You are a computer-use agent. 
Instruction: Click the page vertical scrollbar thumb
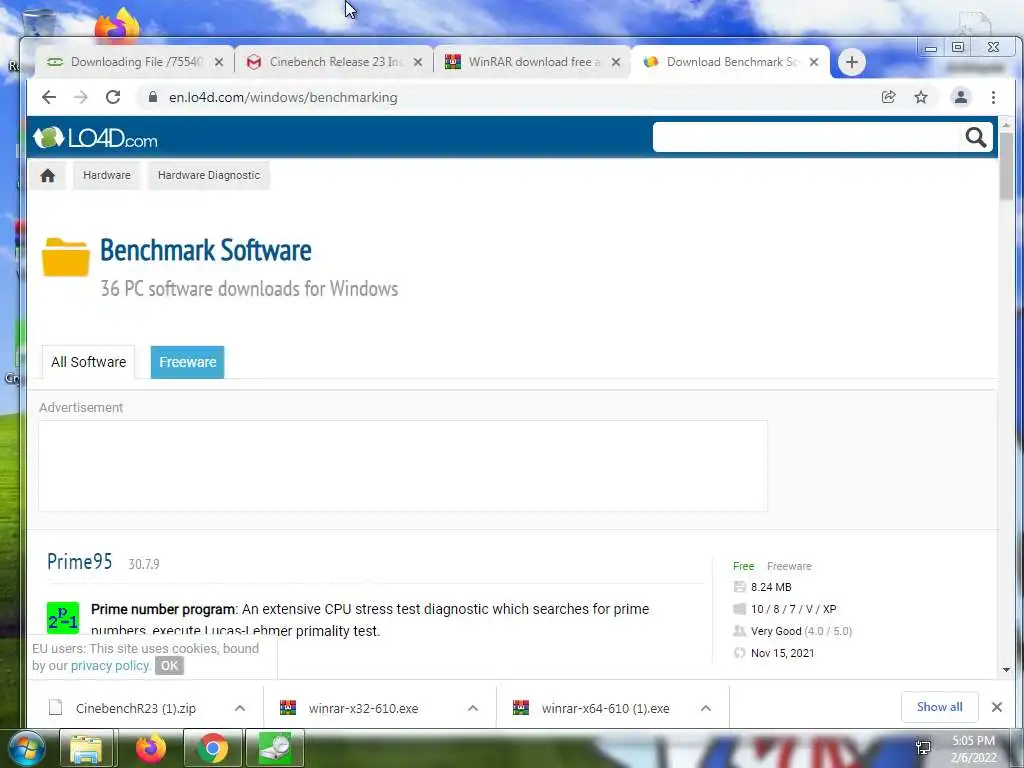pos(1006,166)
